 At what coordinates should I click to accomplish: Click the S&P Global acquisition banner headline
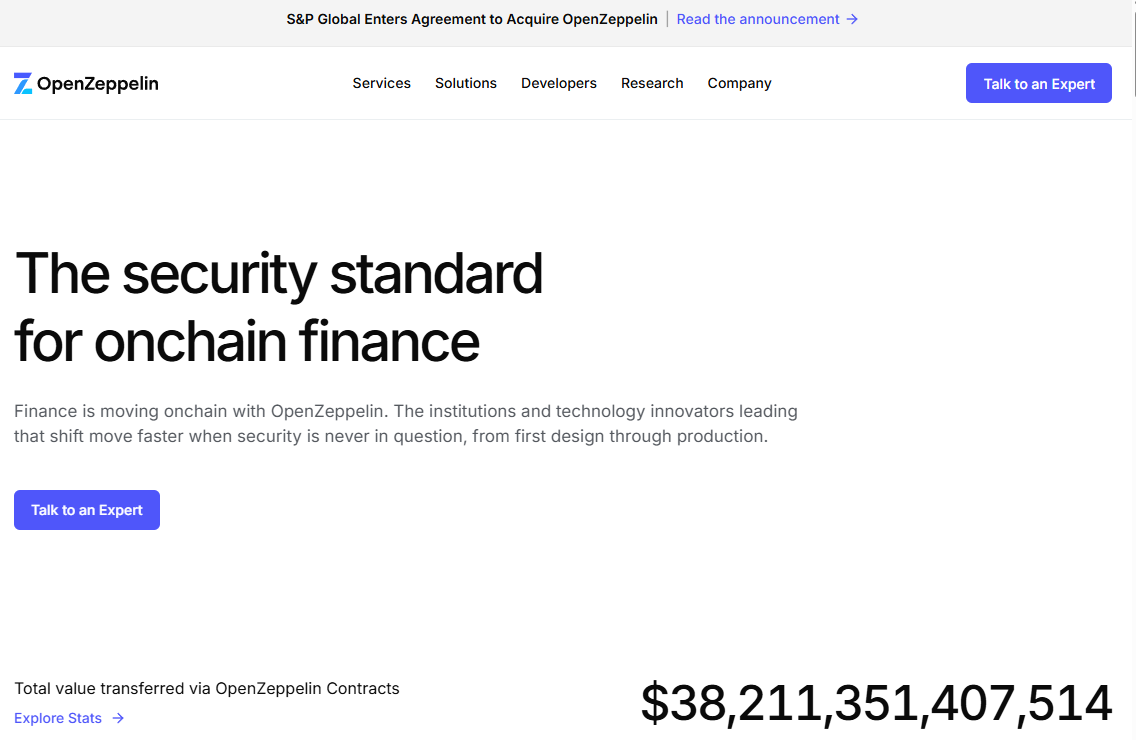click(472, 20)
